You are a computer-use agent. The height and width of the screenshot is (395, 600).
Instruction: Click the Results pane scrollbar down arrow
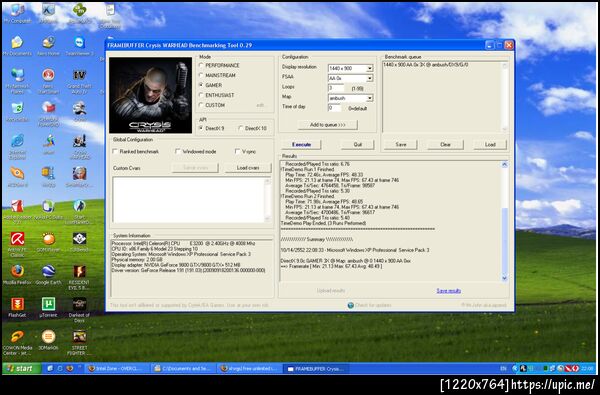[504, 278]
